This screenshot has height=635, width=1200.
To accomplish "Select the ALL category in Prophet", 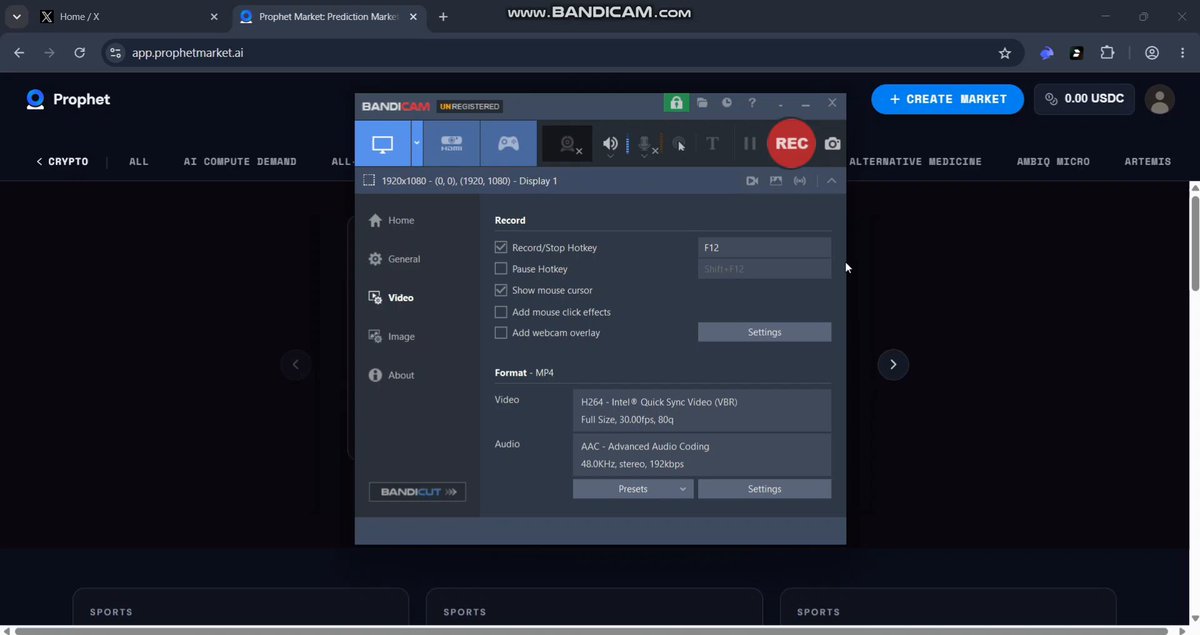I will point(139,161).
